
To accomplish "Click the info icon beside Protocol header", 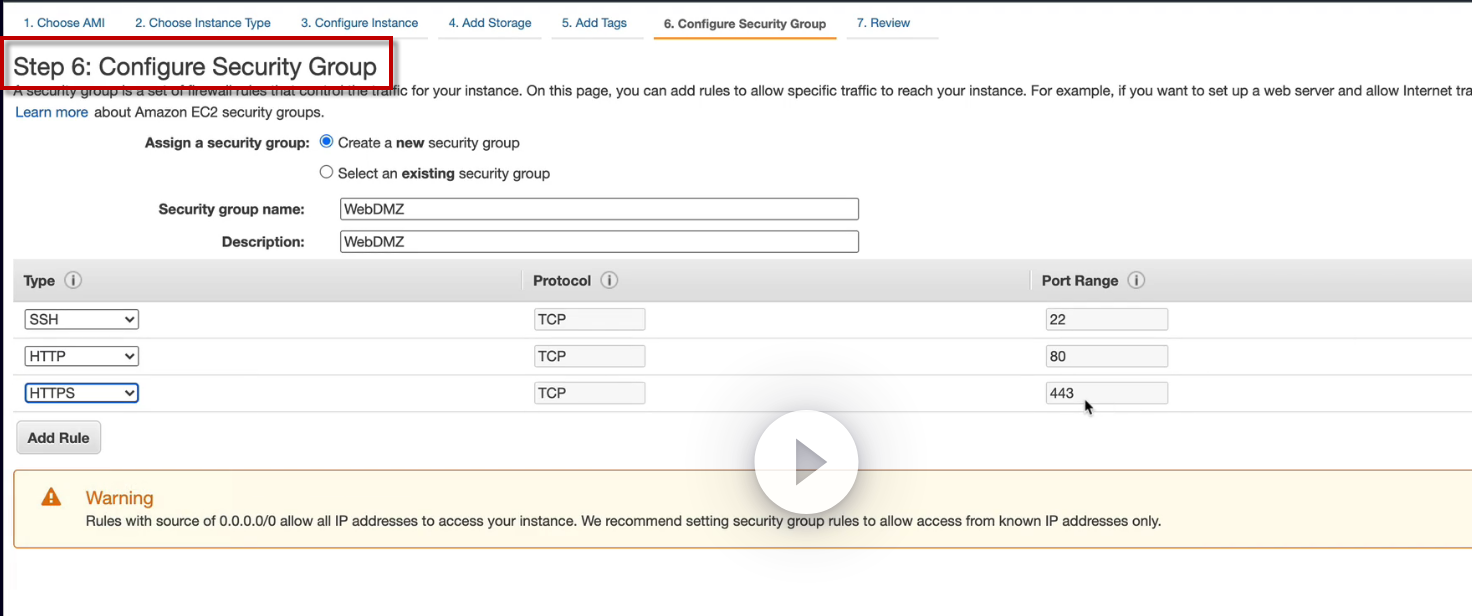I will tap(609, 280).
